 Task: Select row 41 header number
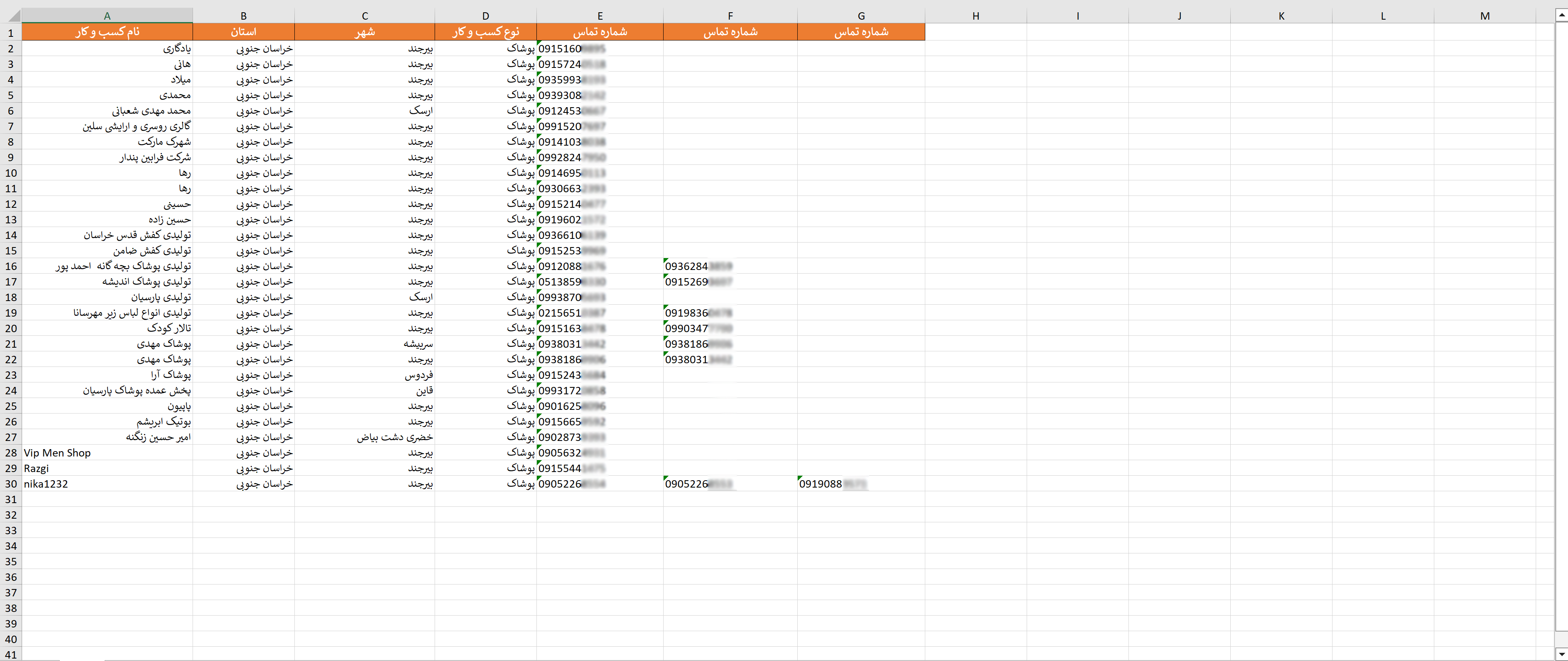(10, 654)
